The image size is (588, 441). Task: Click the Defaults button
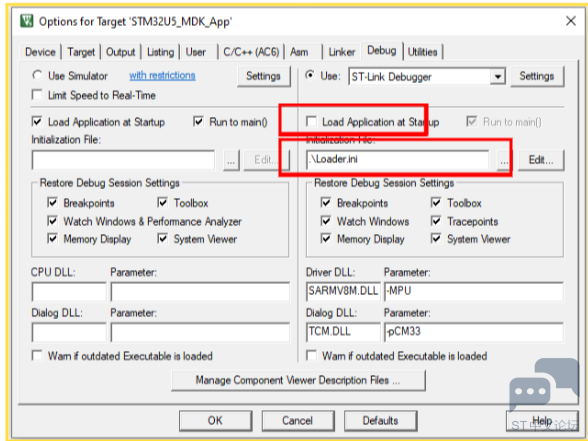pyautogui.click(x=380, y=421)
